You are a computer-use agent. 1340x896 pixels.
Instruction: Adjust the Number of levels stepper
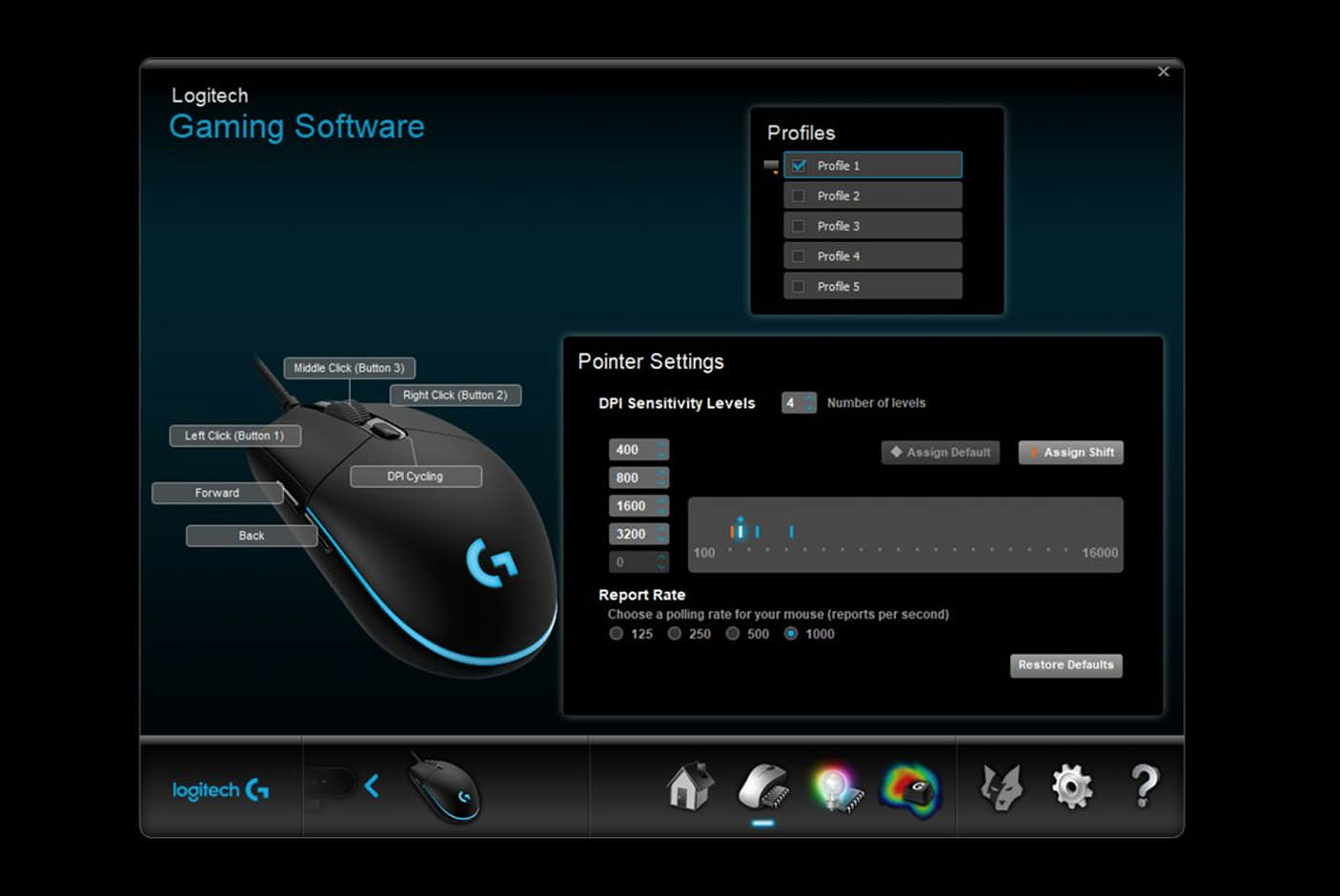[809, 403]
